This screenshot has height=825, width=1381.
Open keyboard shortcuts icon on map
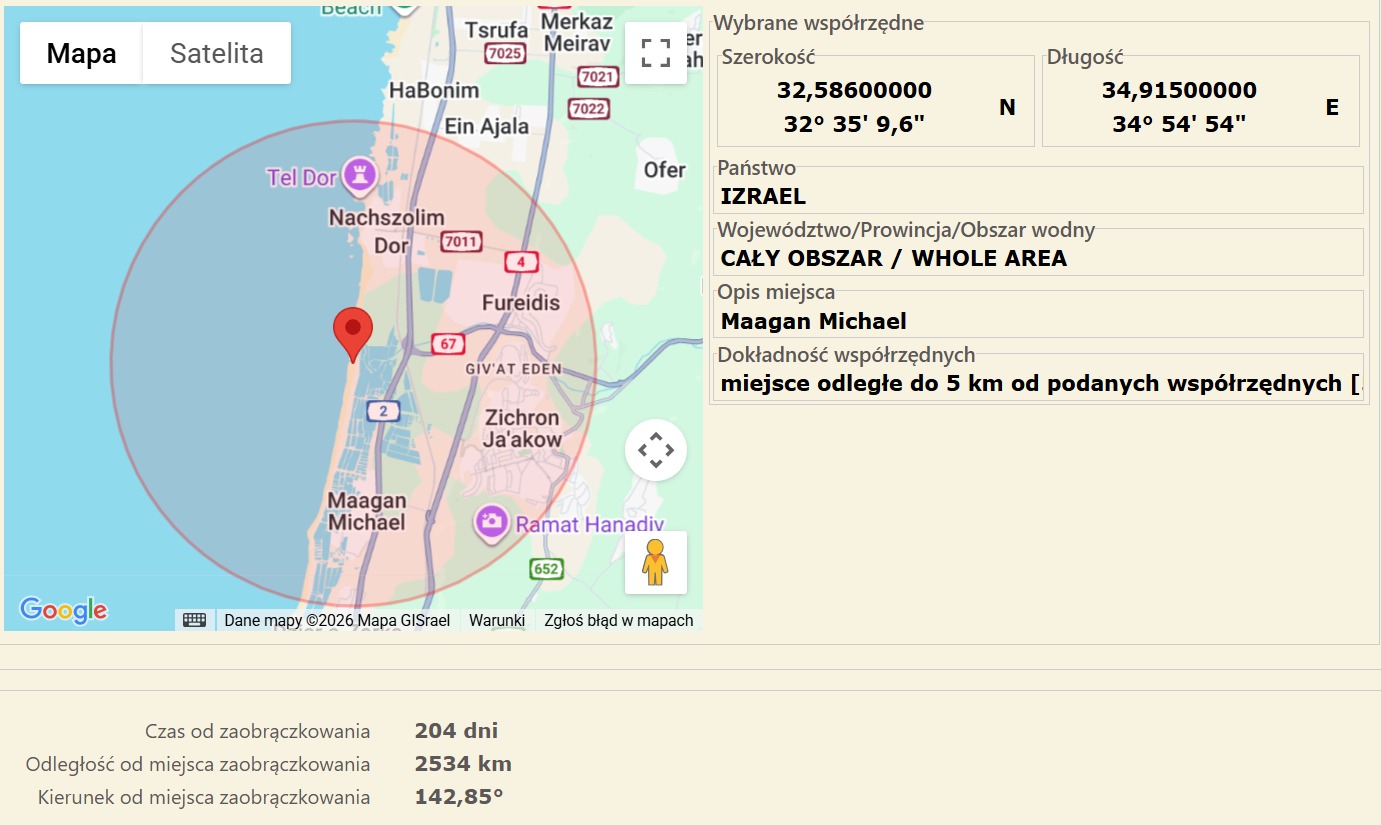click(x=195, y=620)
